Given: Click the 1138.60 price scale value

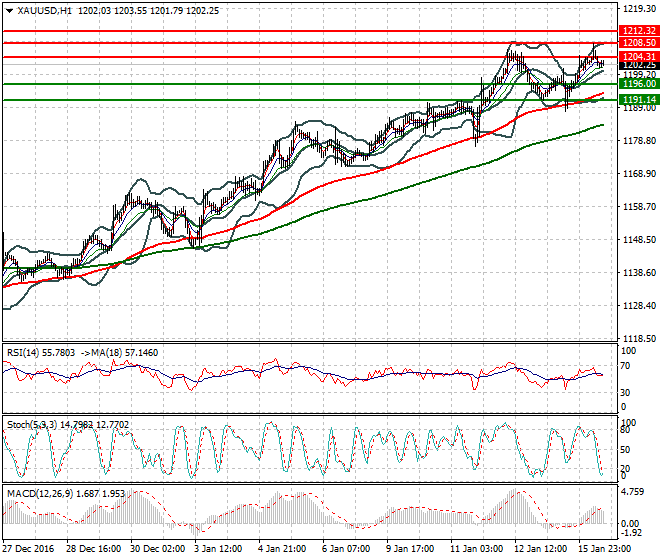Looking at the screenshot, I should point(639,272).
